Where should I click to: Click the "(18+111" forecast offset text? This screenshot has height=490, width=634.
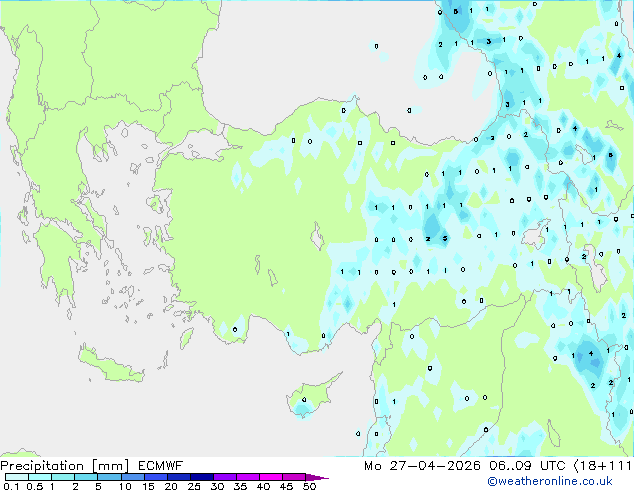(x=602, y=466)
